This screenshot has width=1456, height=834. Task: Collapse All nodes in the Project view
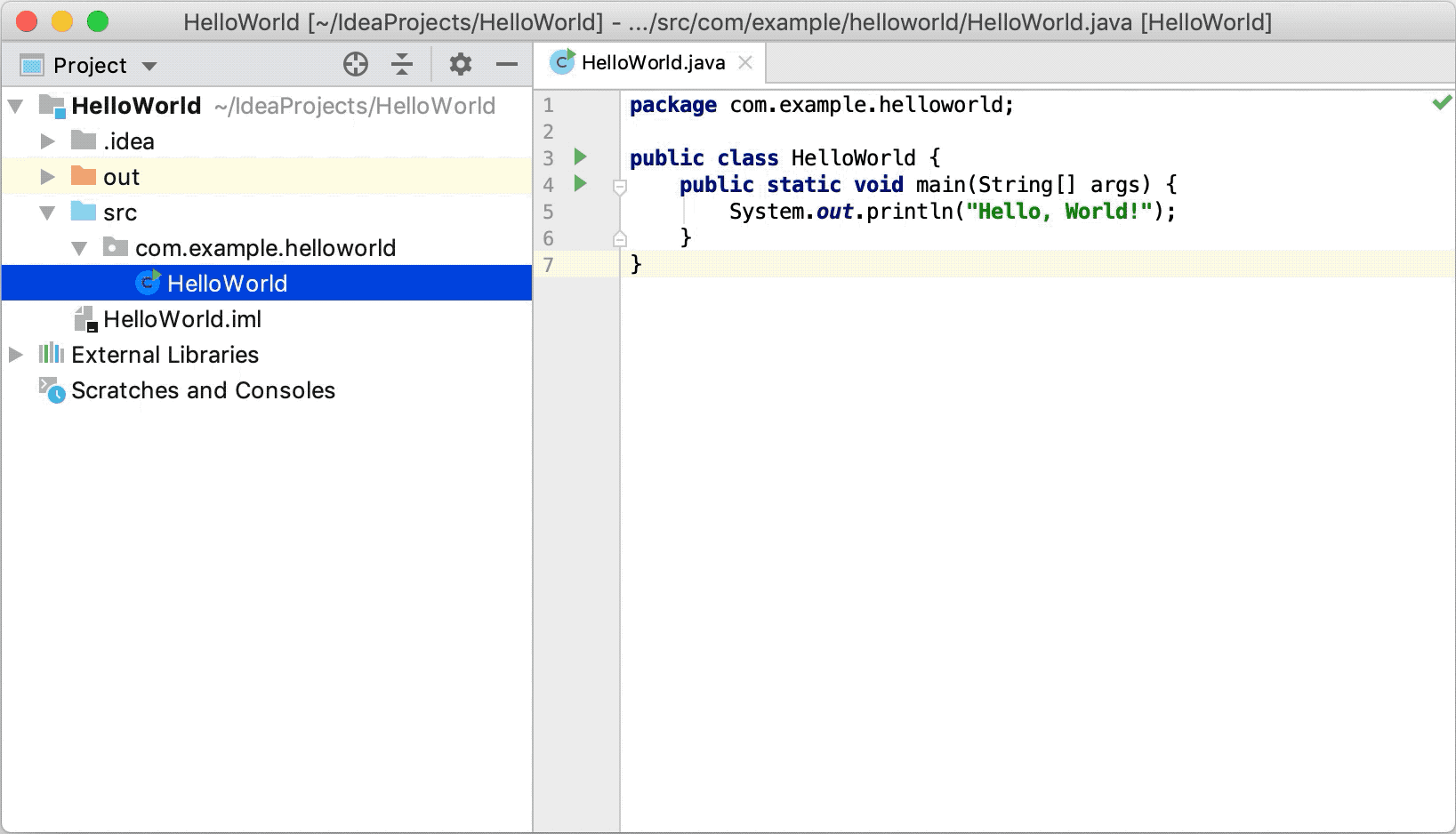[402, 64]
